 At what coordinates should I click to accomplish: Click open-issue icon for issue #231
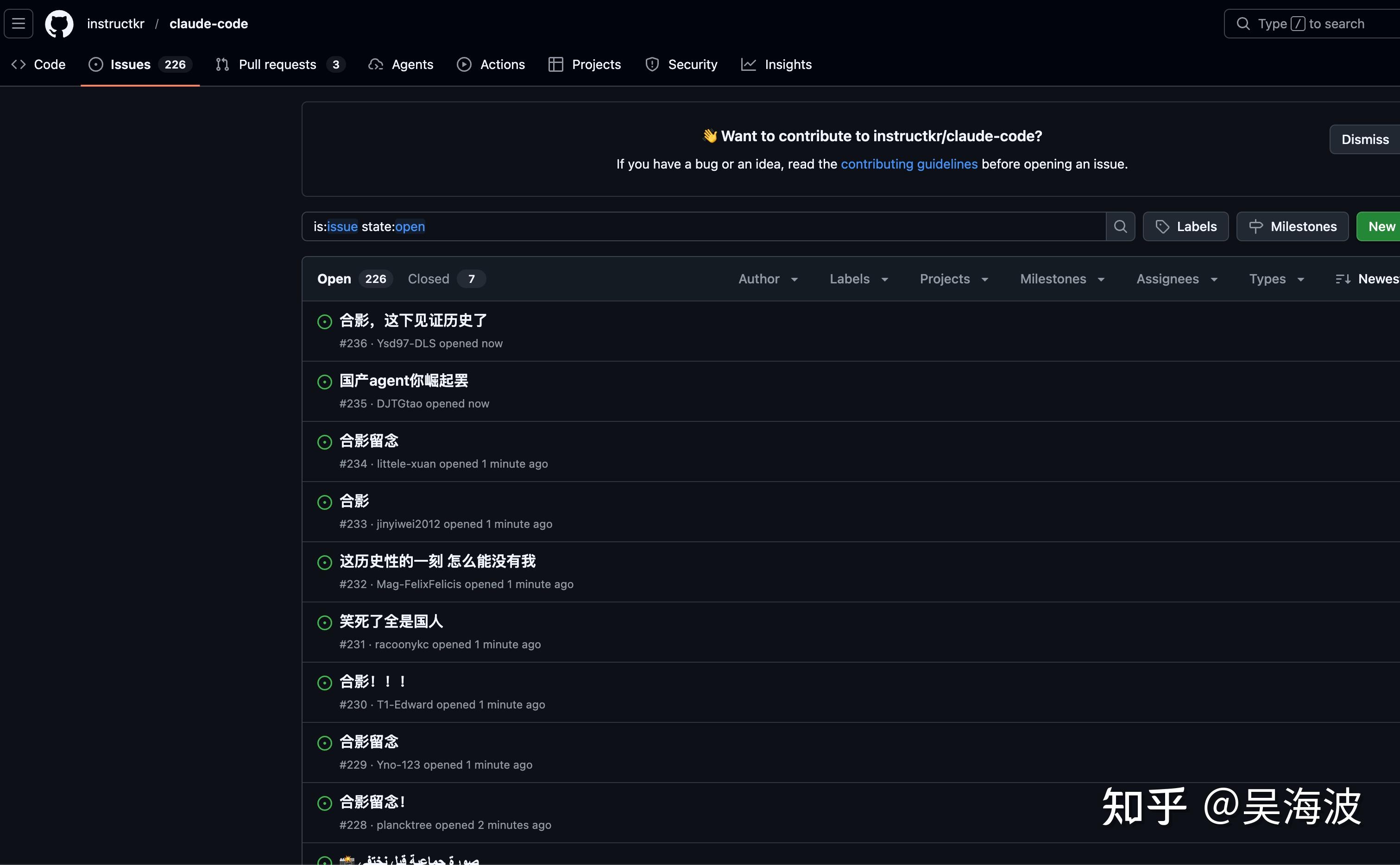(x=325, y=622)
